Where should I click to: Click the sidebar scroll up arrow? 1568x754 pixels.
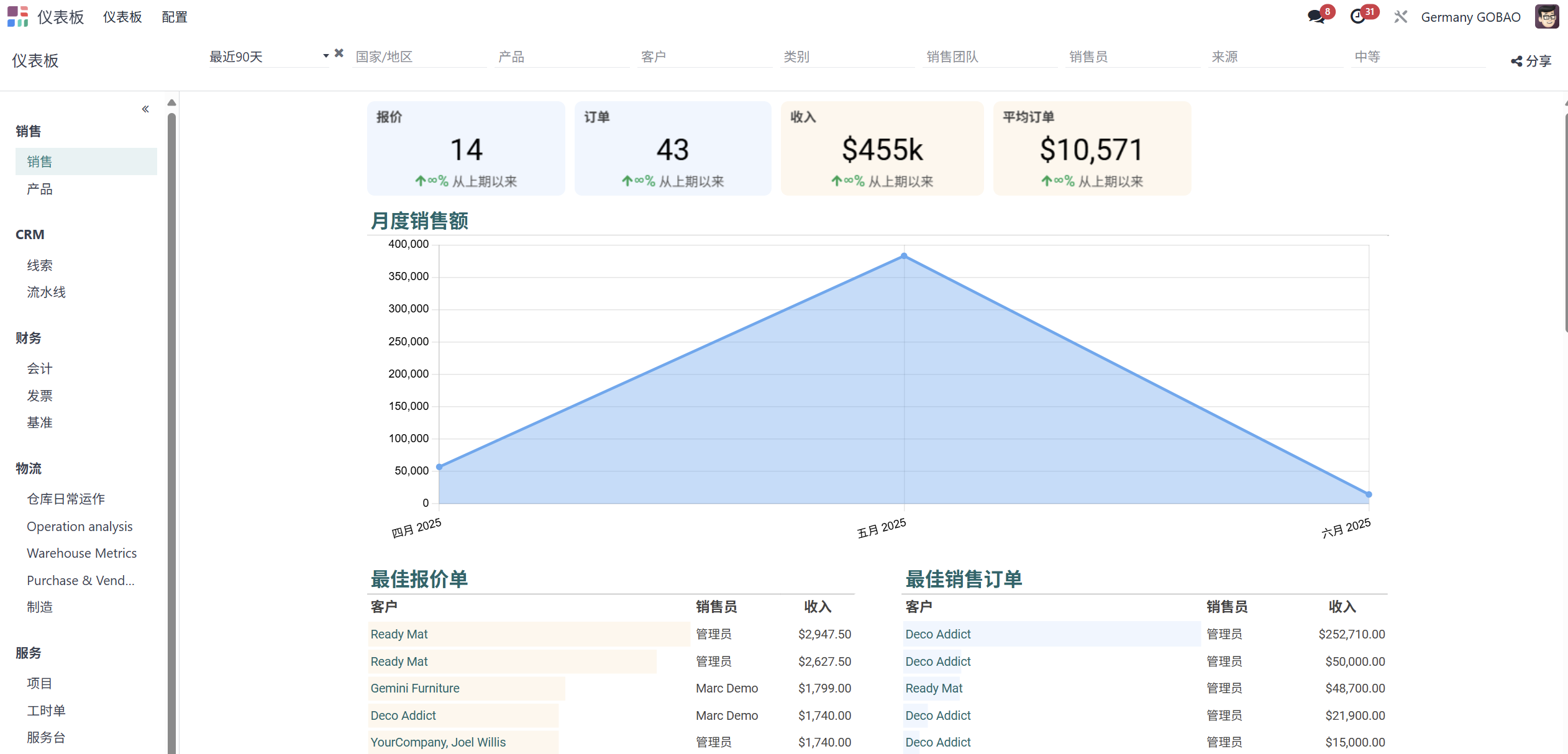point(172,102)
